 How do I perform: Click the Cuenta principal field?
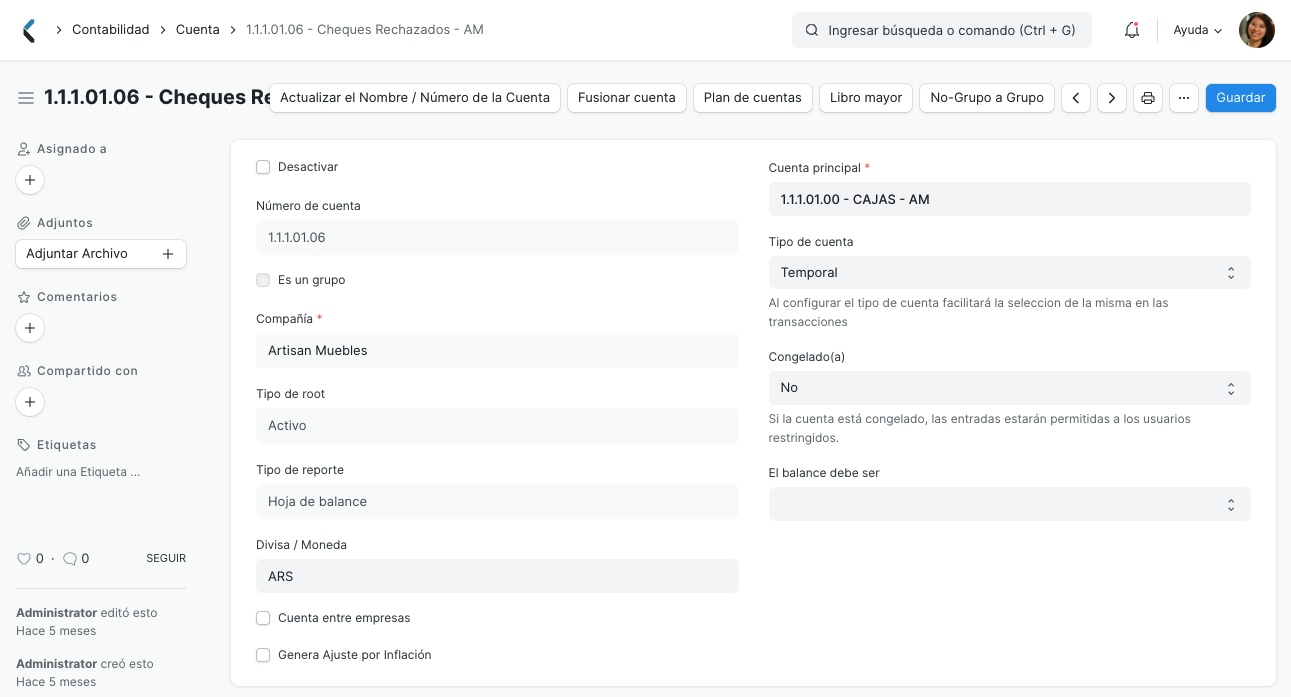[x=1009, y=199]
